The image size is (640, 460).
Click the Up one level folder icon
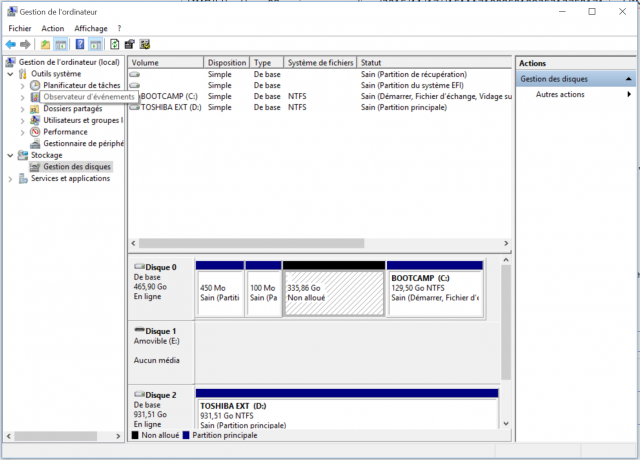45,44
